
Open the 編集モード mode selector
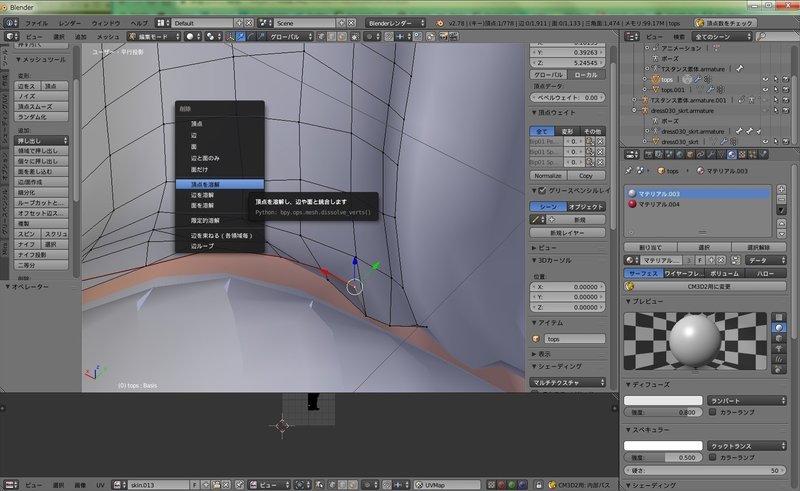pyautogui.click(x=155, y=37)
